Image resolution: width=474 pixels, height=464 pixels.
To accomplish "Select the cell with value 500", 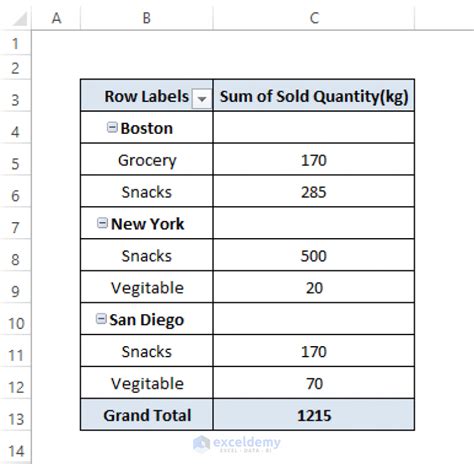I will tap(314, 255).
